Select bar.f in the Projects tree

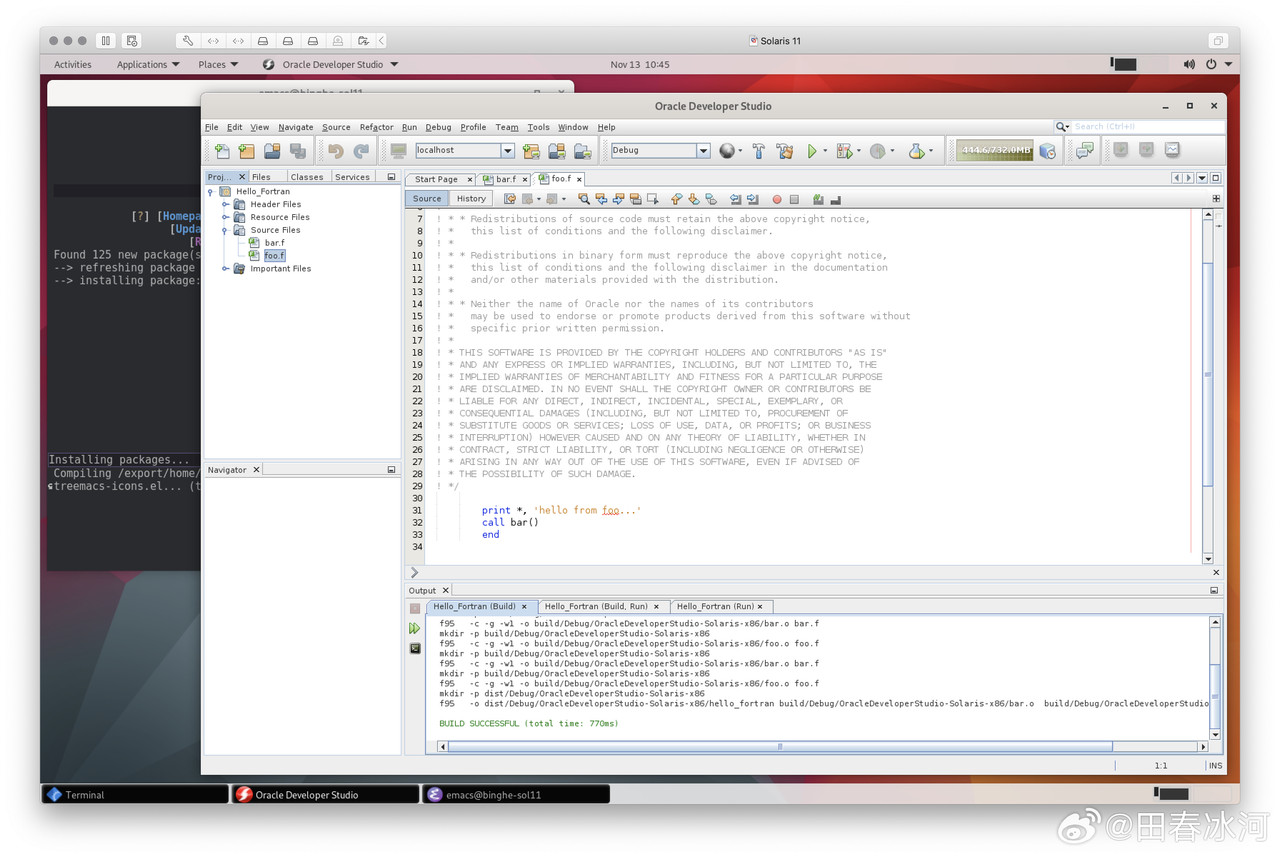(x=274, y=243)
